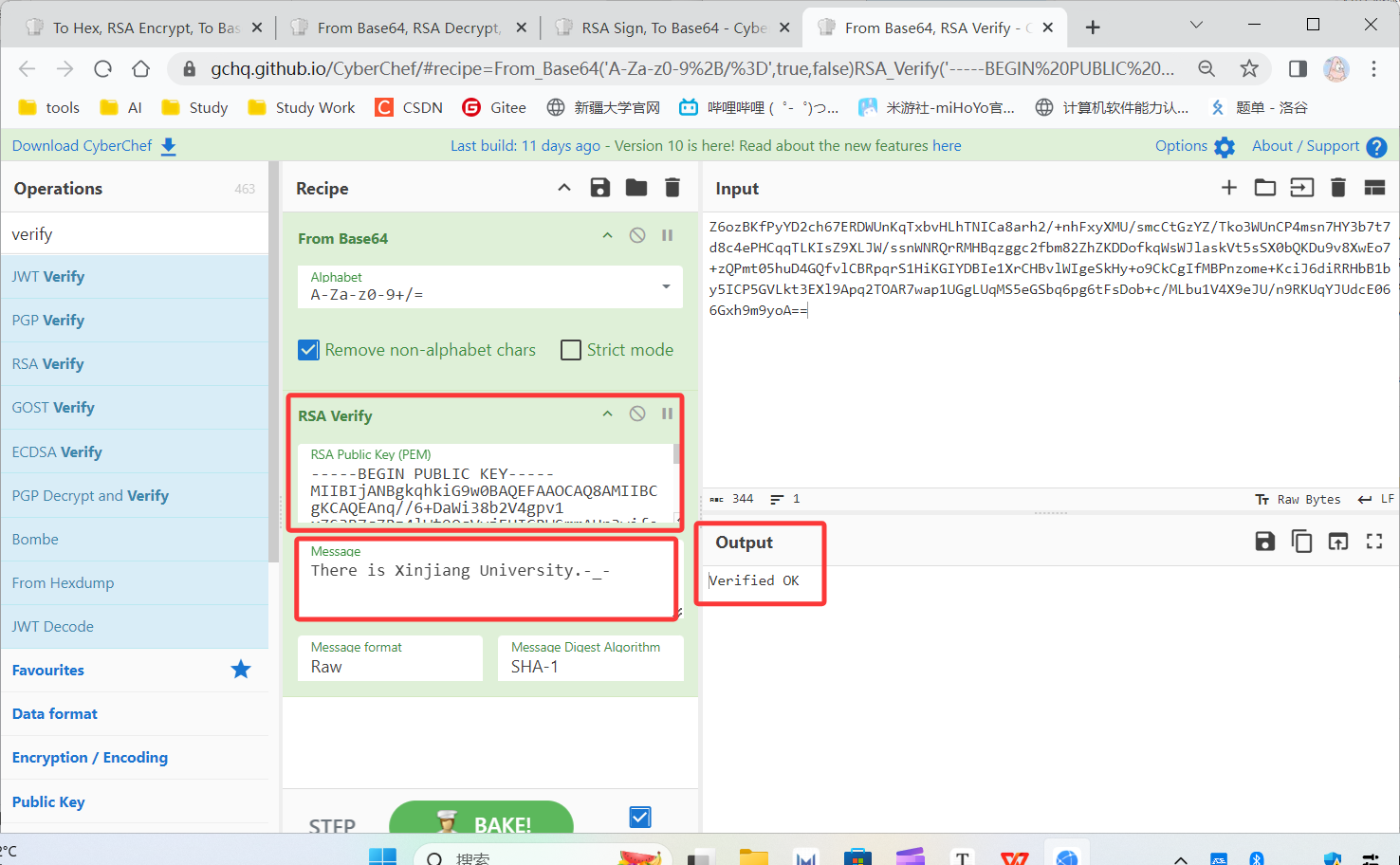
Task: Open the Study Work bookmarks folder
Action: (x=302, y=107)
